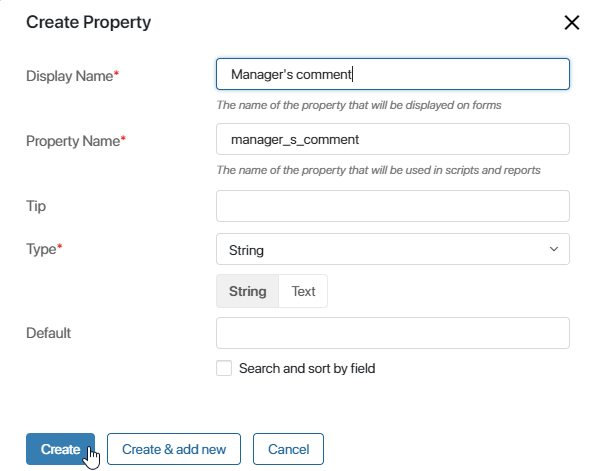
Task: Close the Create Property dialog
Action: 572,22
